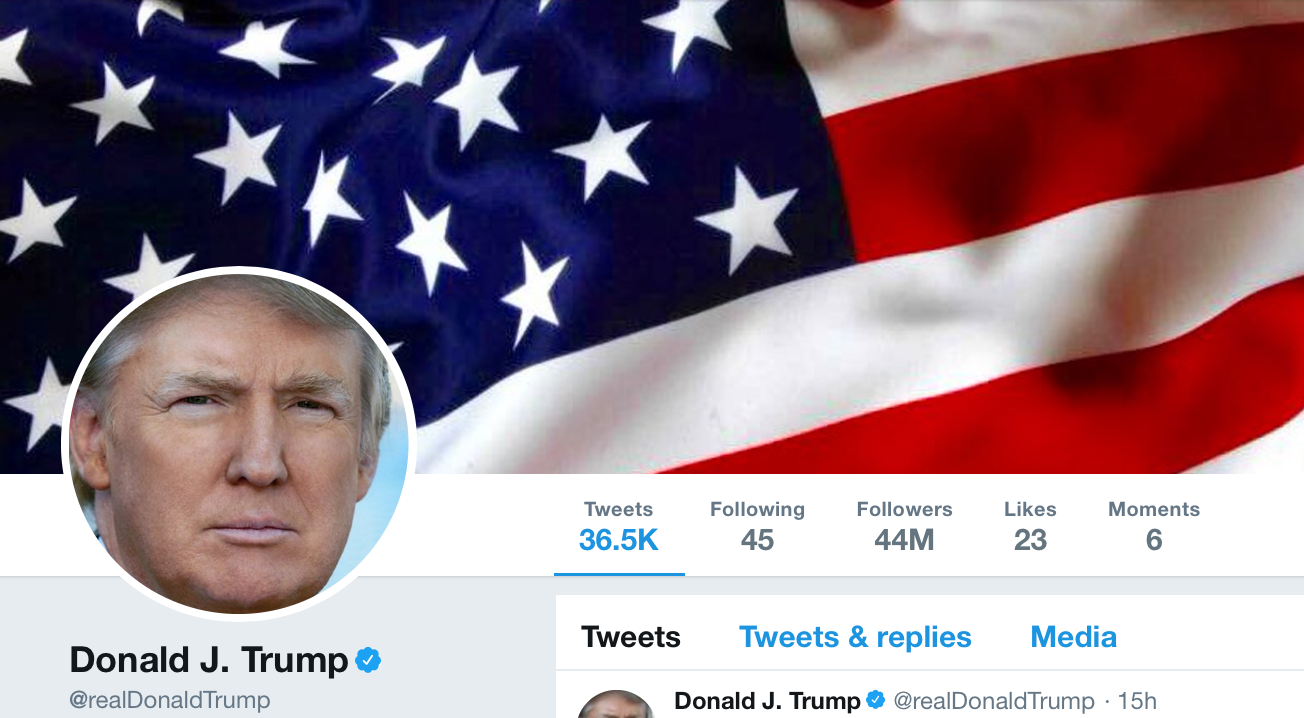Click the 36.5K tweets count number
The height and width of the screenshot is (718, 1304).
(619, 540)
